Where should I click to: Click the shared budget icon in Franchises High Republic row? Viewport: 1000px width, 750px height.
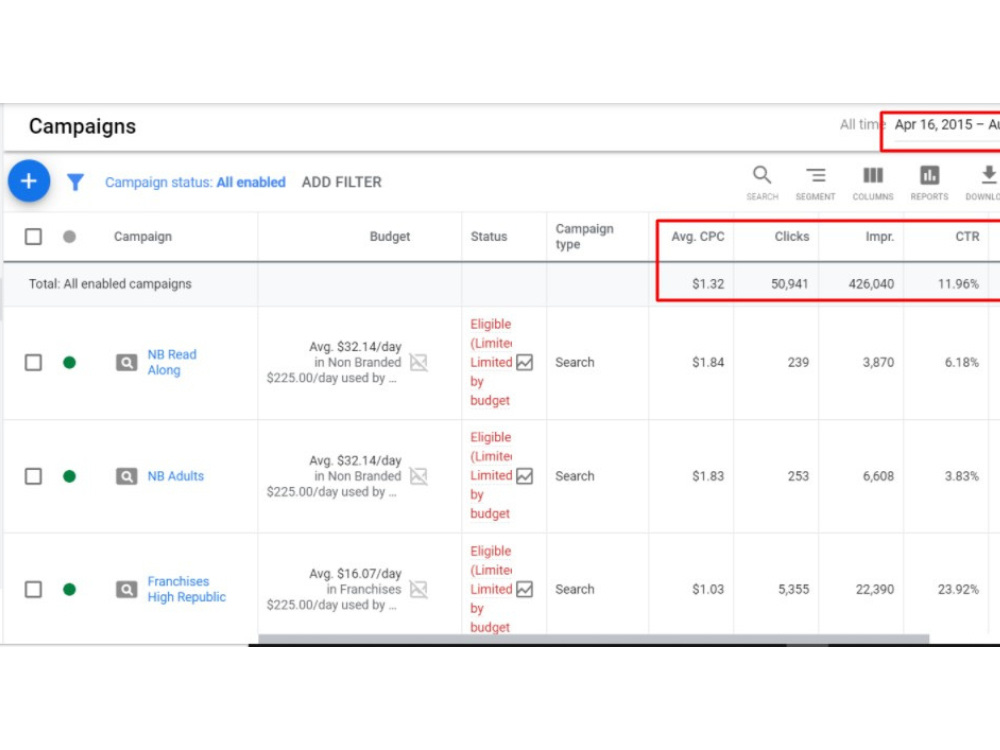pos(418,589)
